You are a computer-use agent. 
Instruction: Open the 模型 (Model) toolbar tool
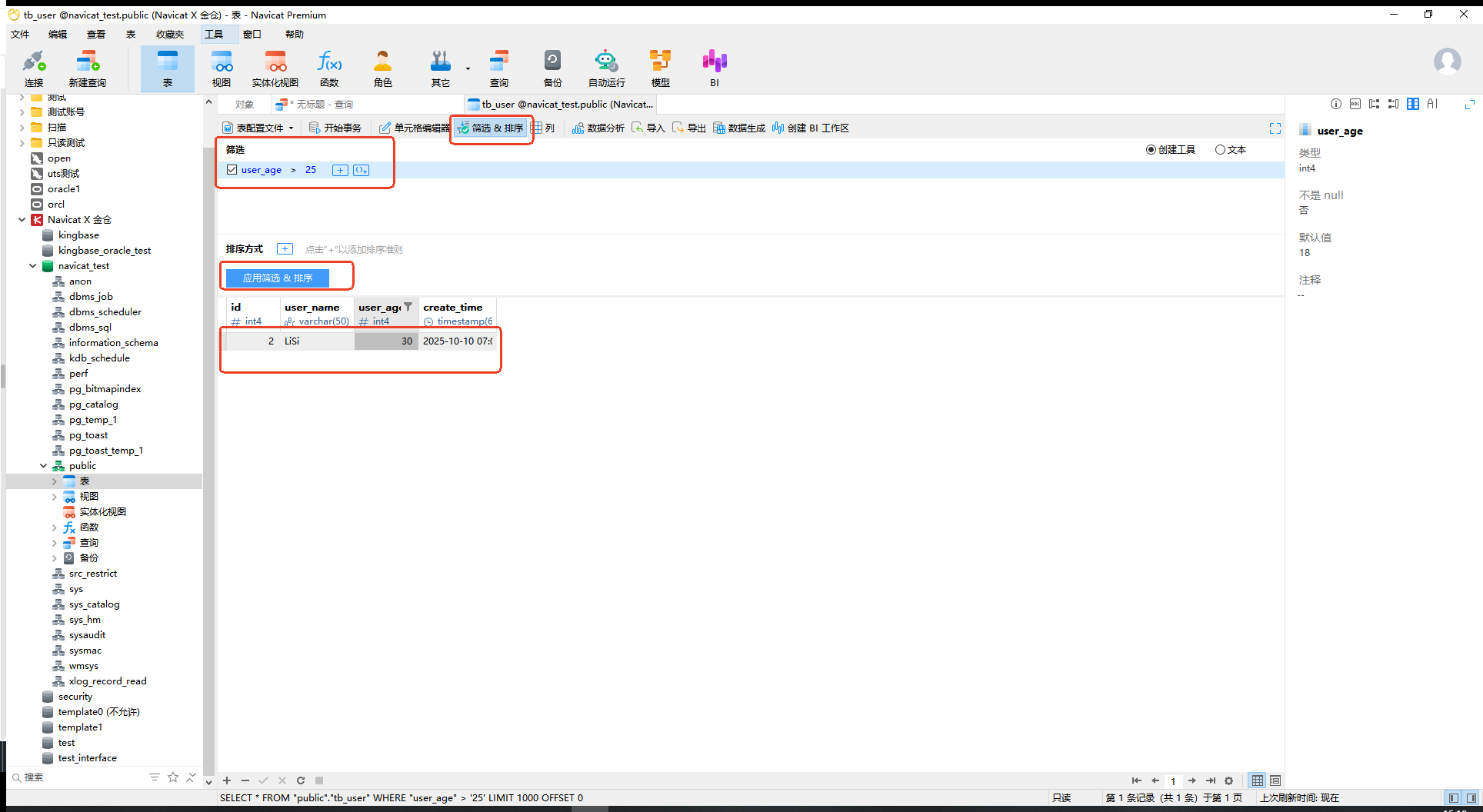[x=660, y=68]
